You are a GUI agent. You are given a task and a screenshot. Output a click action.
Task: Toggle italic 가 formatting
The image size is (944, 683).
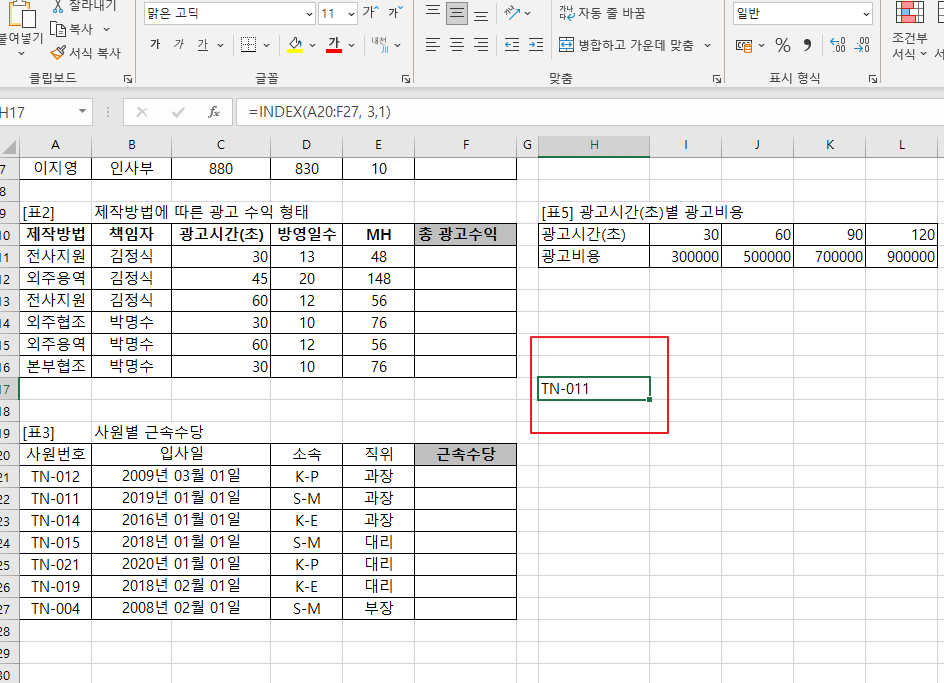[x=179, y=45]
